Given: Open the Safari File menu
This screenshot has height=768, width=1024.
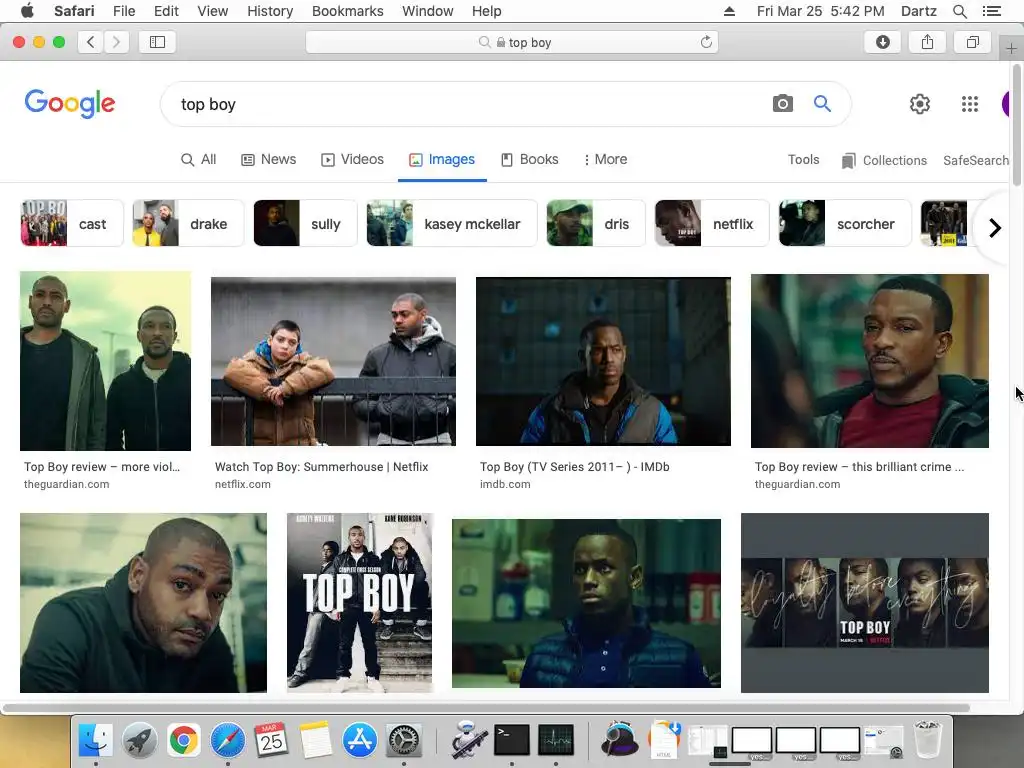Looking at the screenshot, I should (123, 11).
